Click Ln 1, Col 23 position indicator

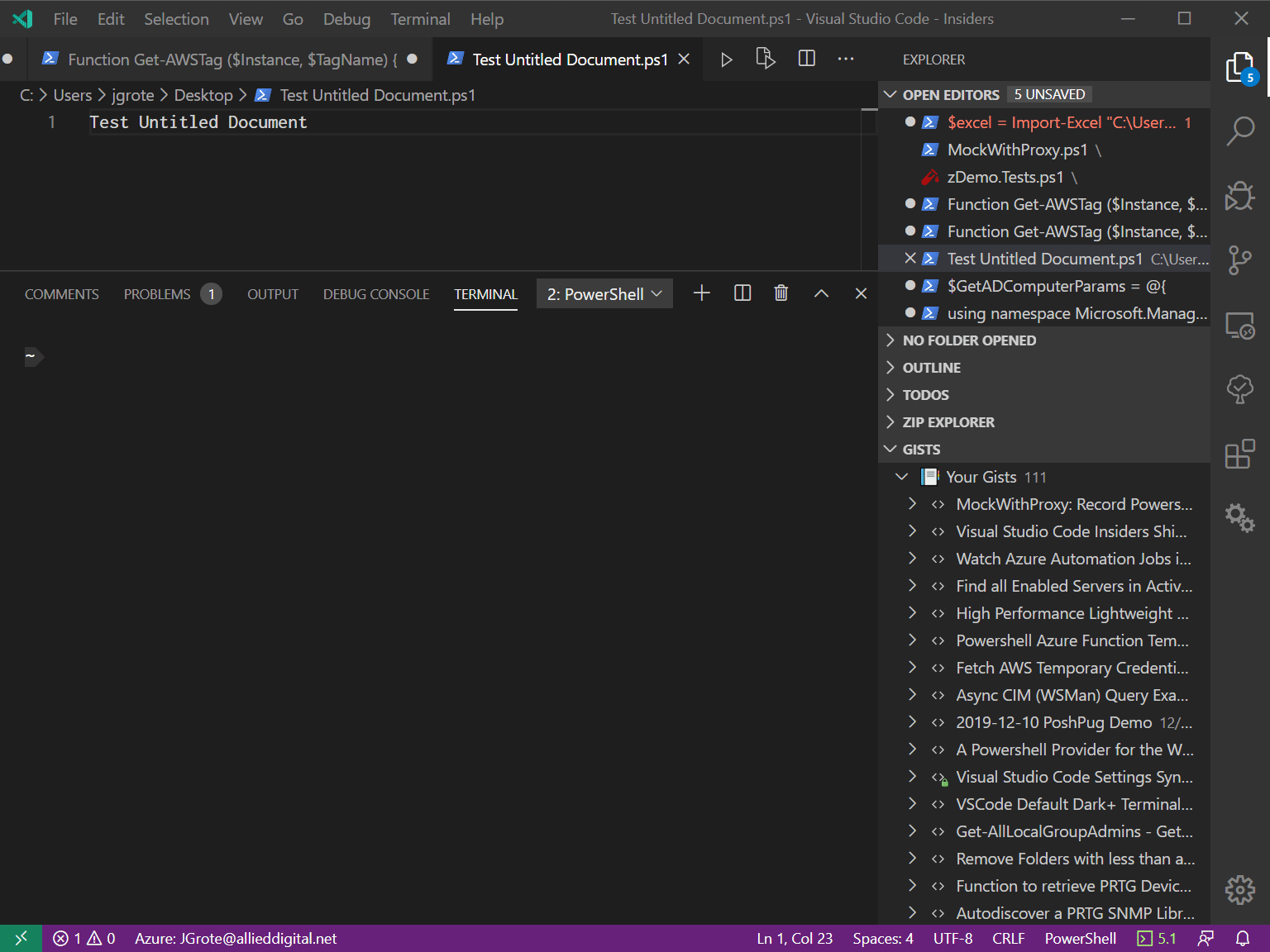pyautogui.click(x=795, y=938)
